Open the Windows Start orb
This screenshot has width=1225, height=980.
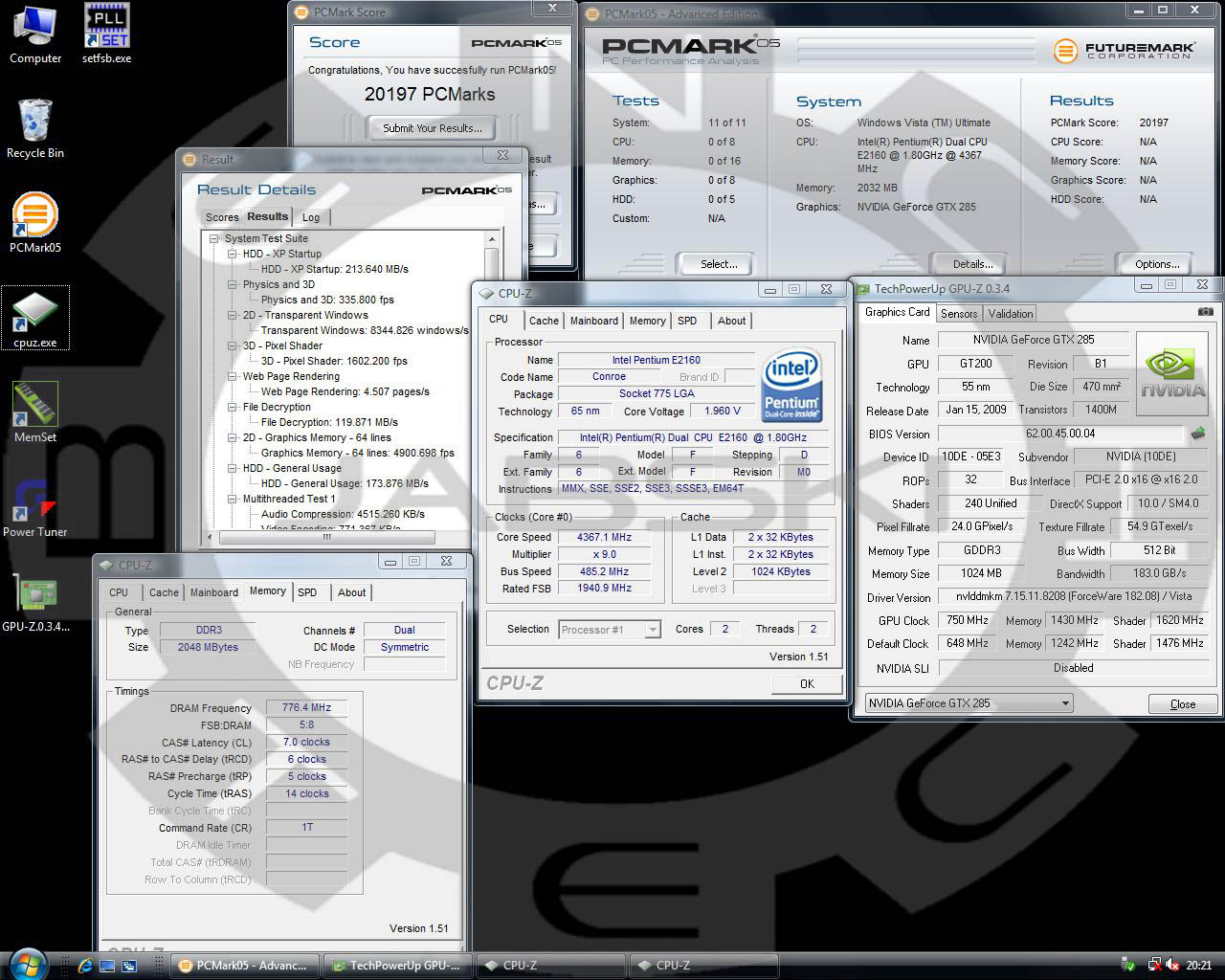coord(26,964)
